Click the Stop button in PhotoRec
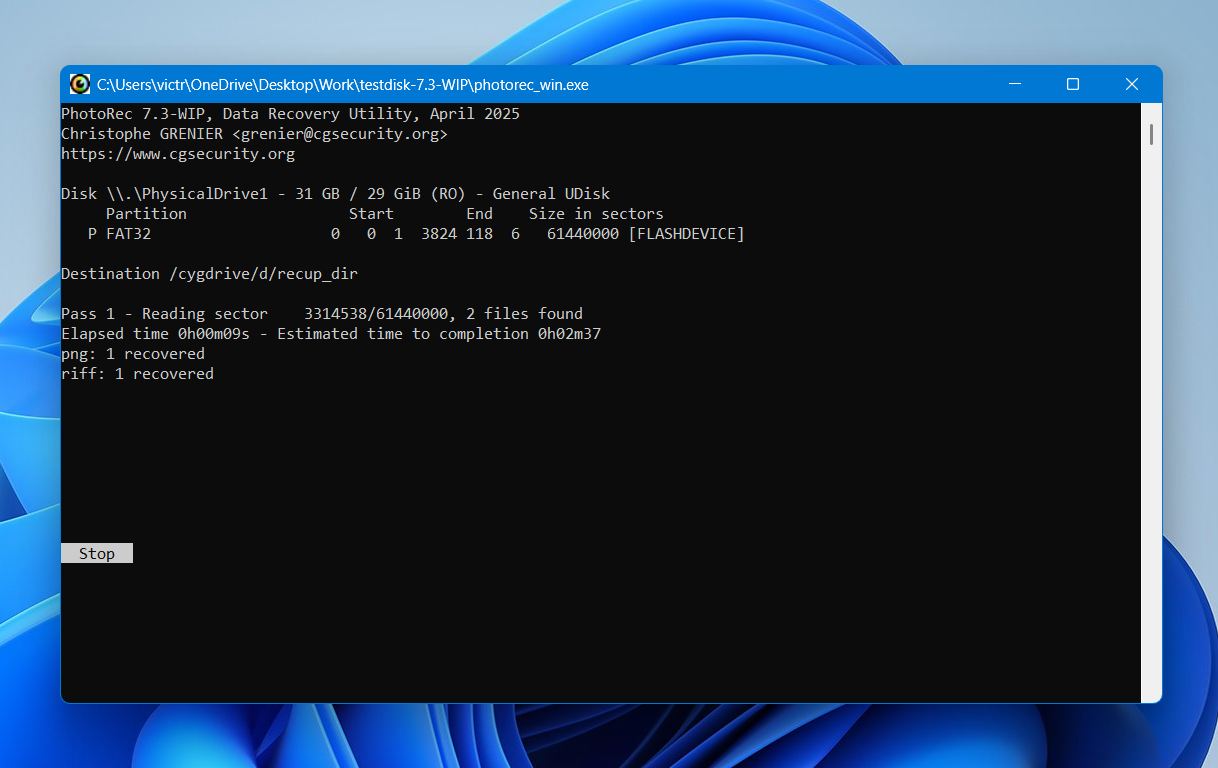The image size is (1218, 768). tap(97, 553)
